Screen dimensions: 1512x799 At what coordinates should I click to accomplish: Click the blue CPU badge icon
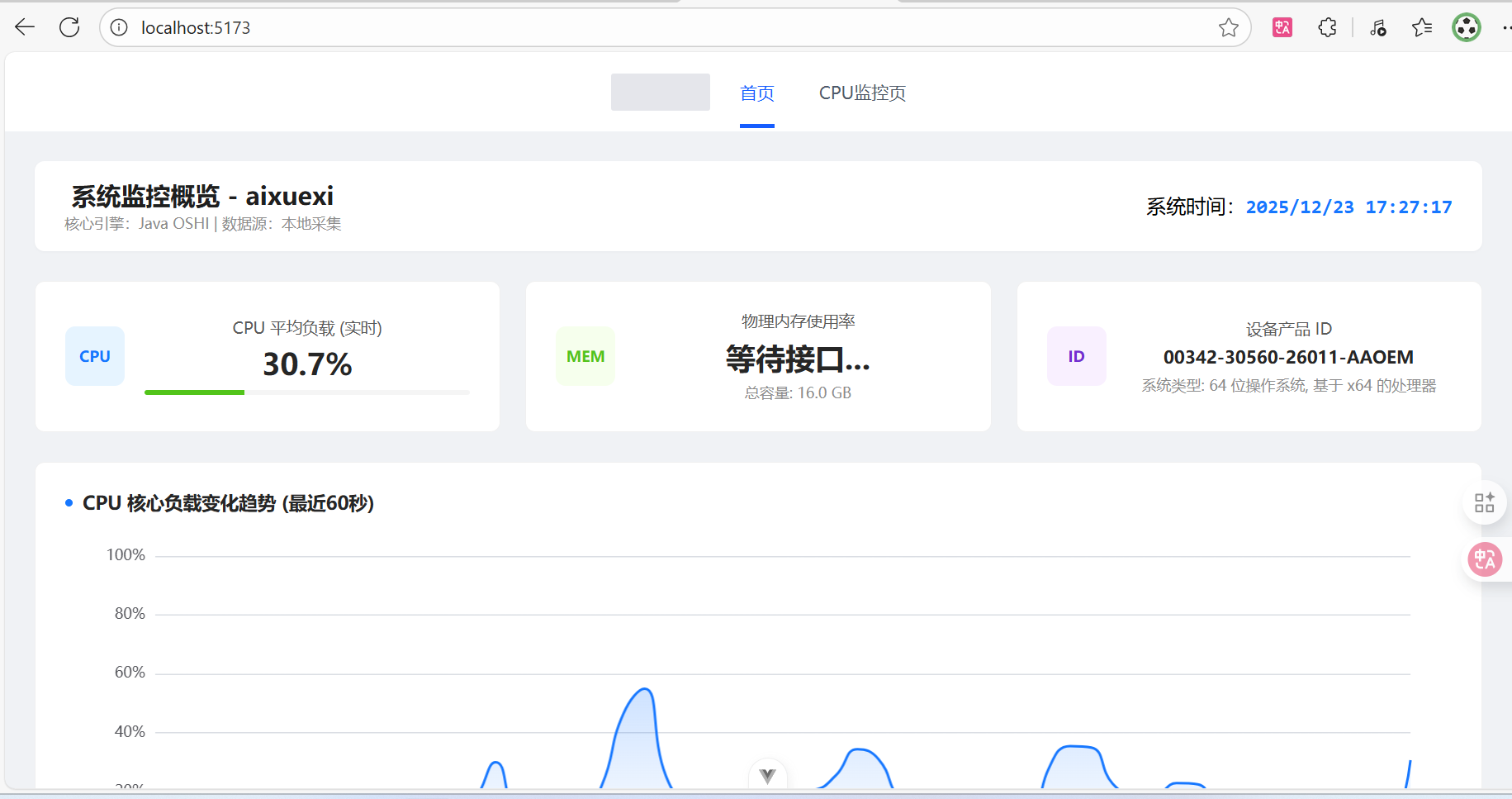pos(95,356)
